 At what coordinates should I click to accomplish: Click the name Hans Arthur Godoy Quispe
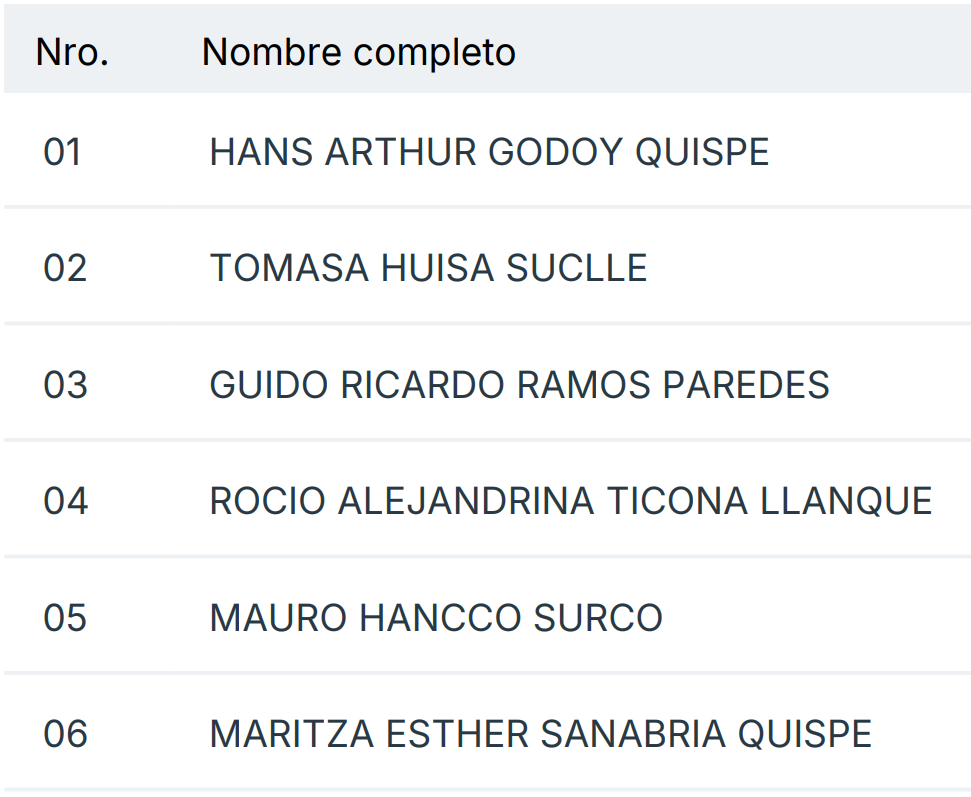tap(489, 153)
